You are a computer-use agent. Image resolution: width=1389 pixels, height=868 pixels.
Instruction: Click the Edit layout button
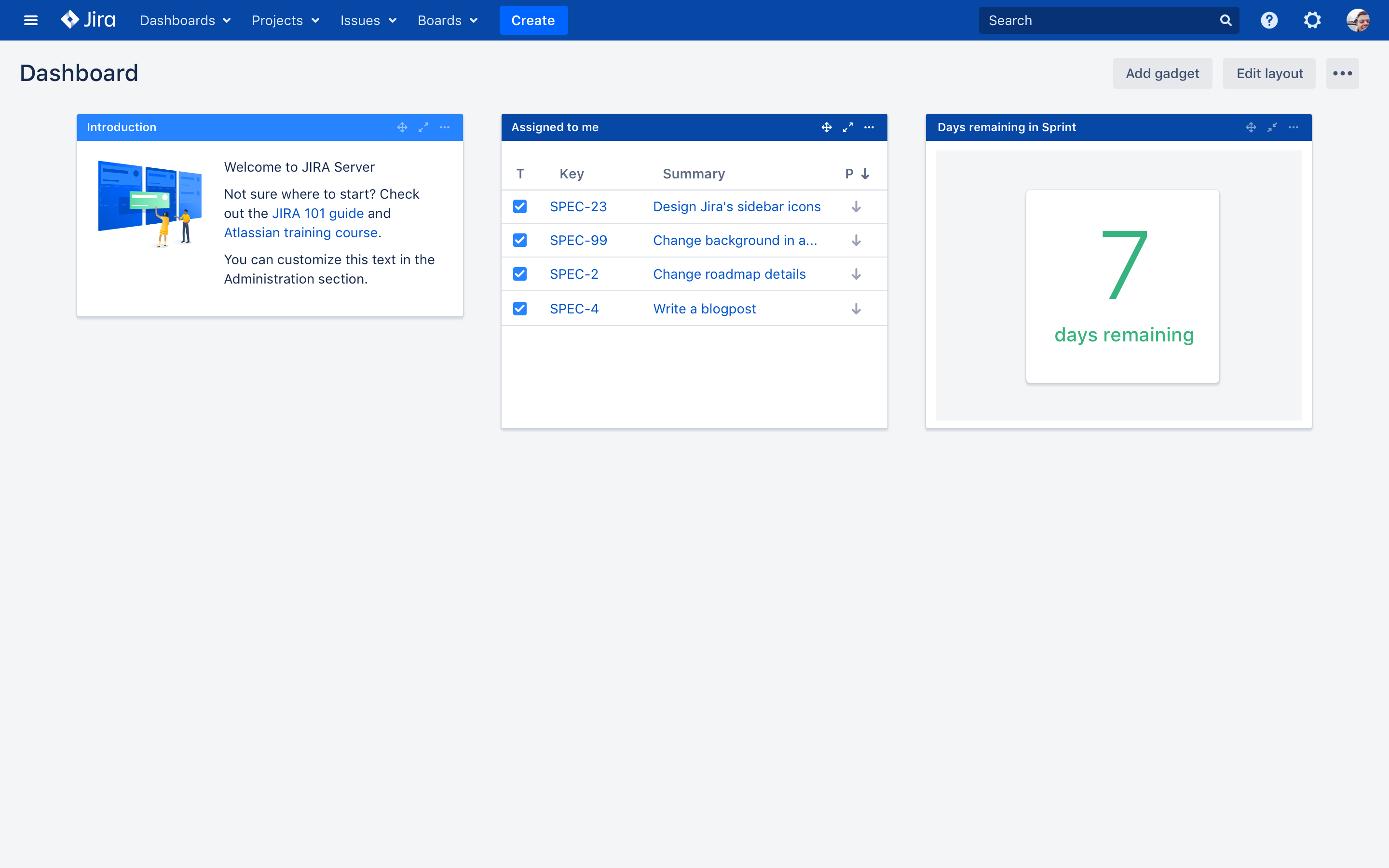(x=1269, y=72)
